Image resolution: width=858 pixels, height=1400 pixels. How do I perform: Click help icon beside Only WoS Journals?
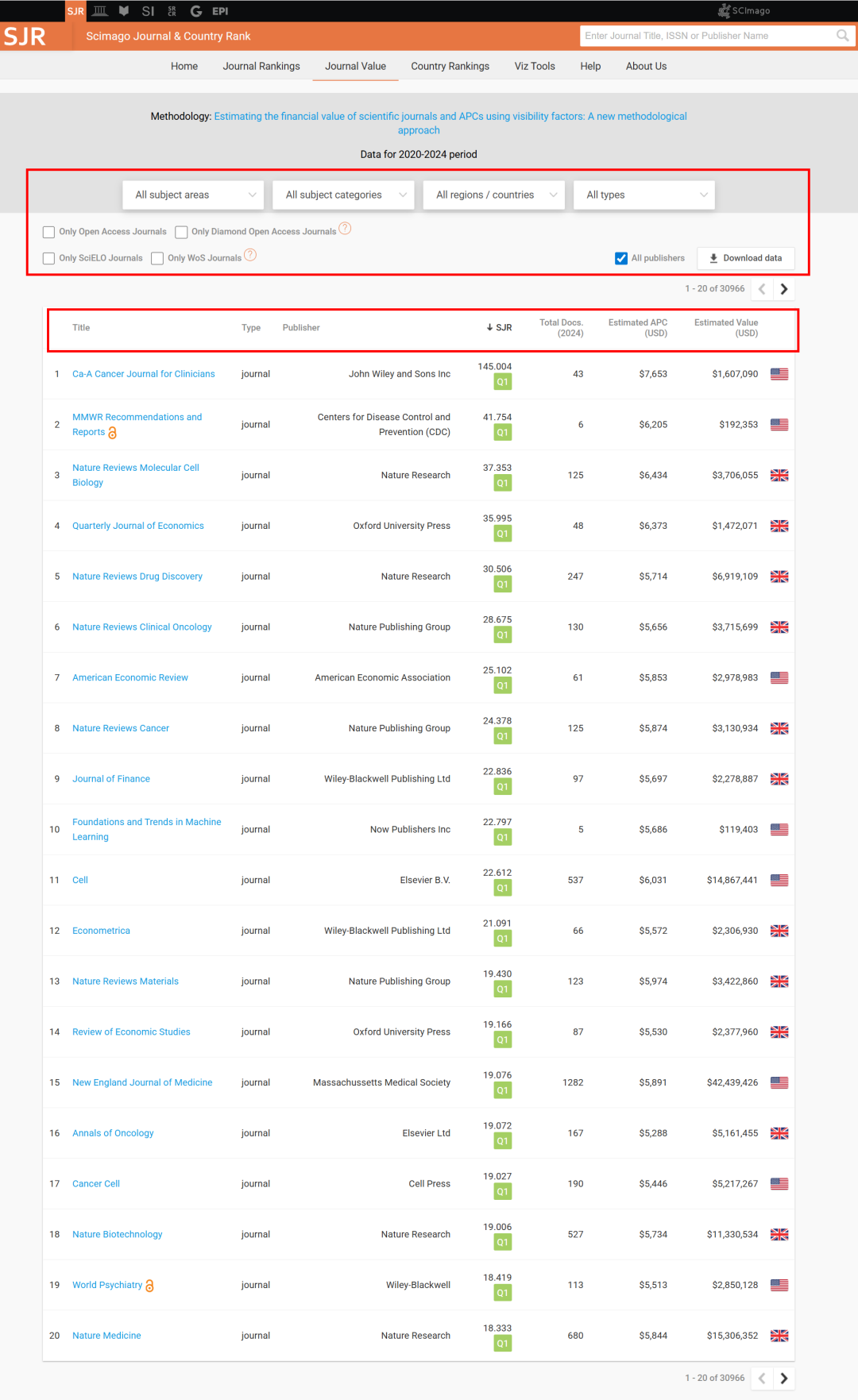(x=250, y=255)
